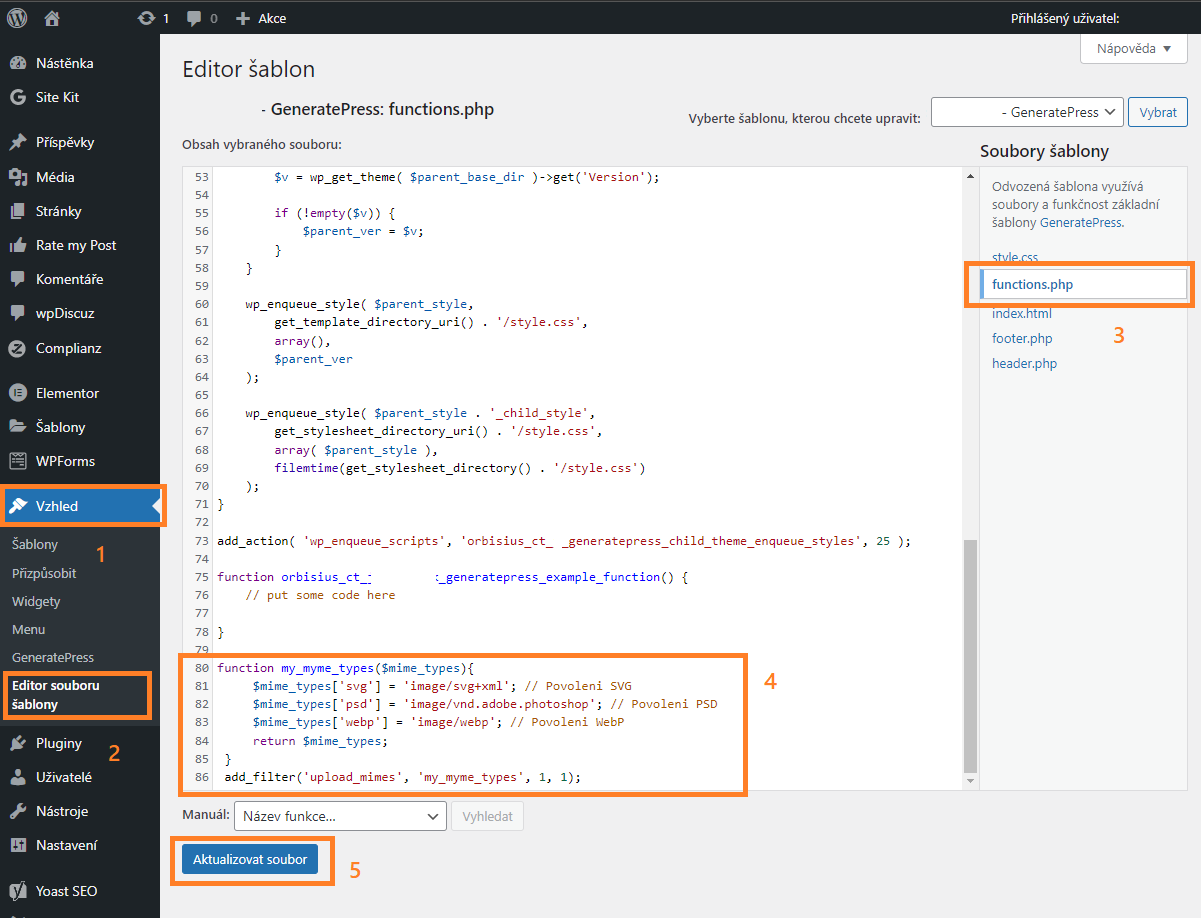Click the Elementor icon in sidebar
Image resolution: width=1201 pixels, height=918 pixels.
click(x=17, y=393)
